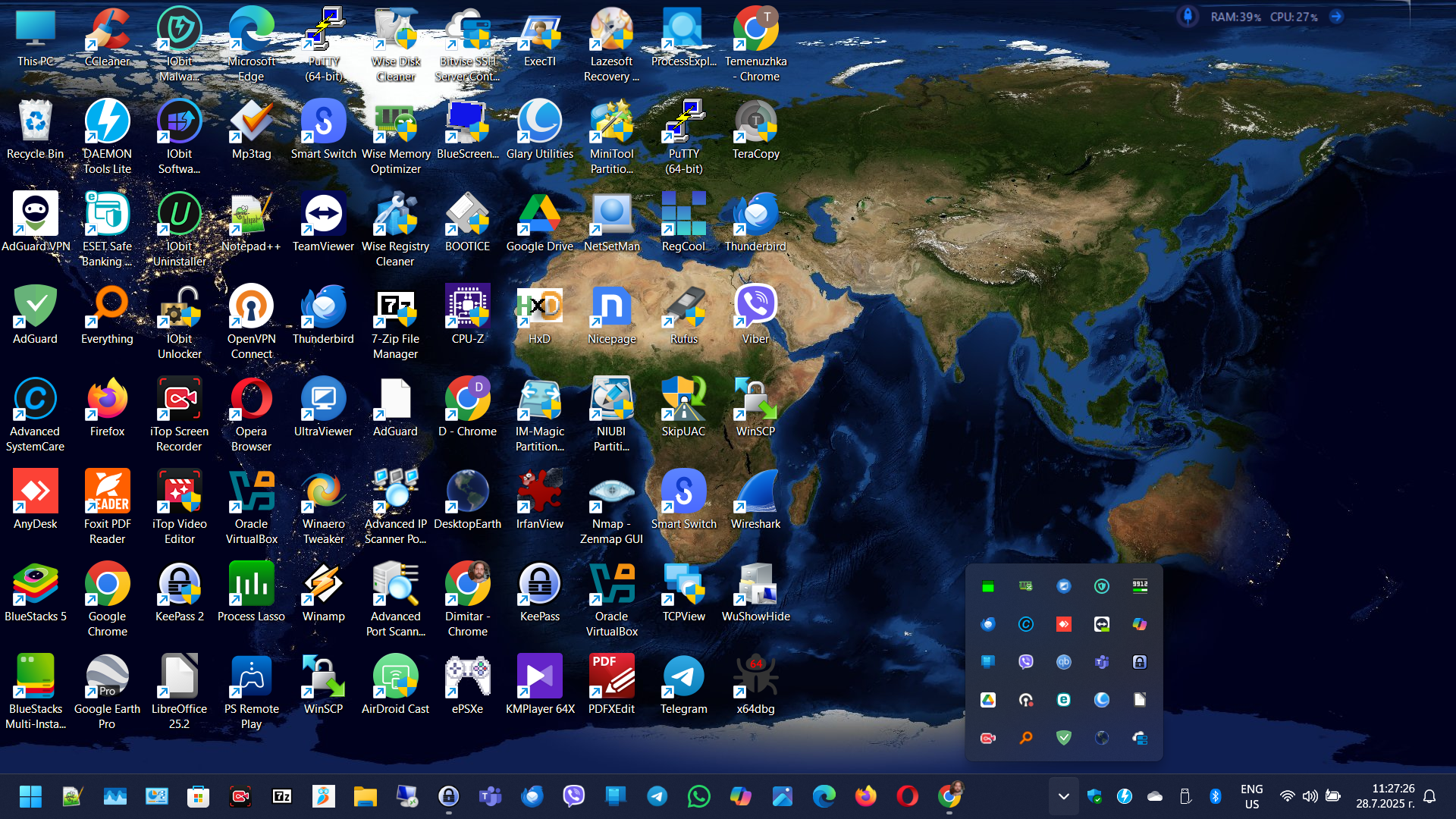Launch the Mp3tag desktop shortcut
The width and height of the screenshot is (1456, 819).
251,130
